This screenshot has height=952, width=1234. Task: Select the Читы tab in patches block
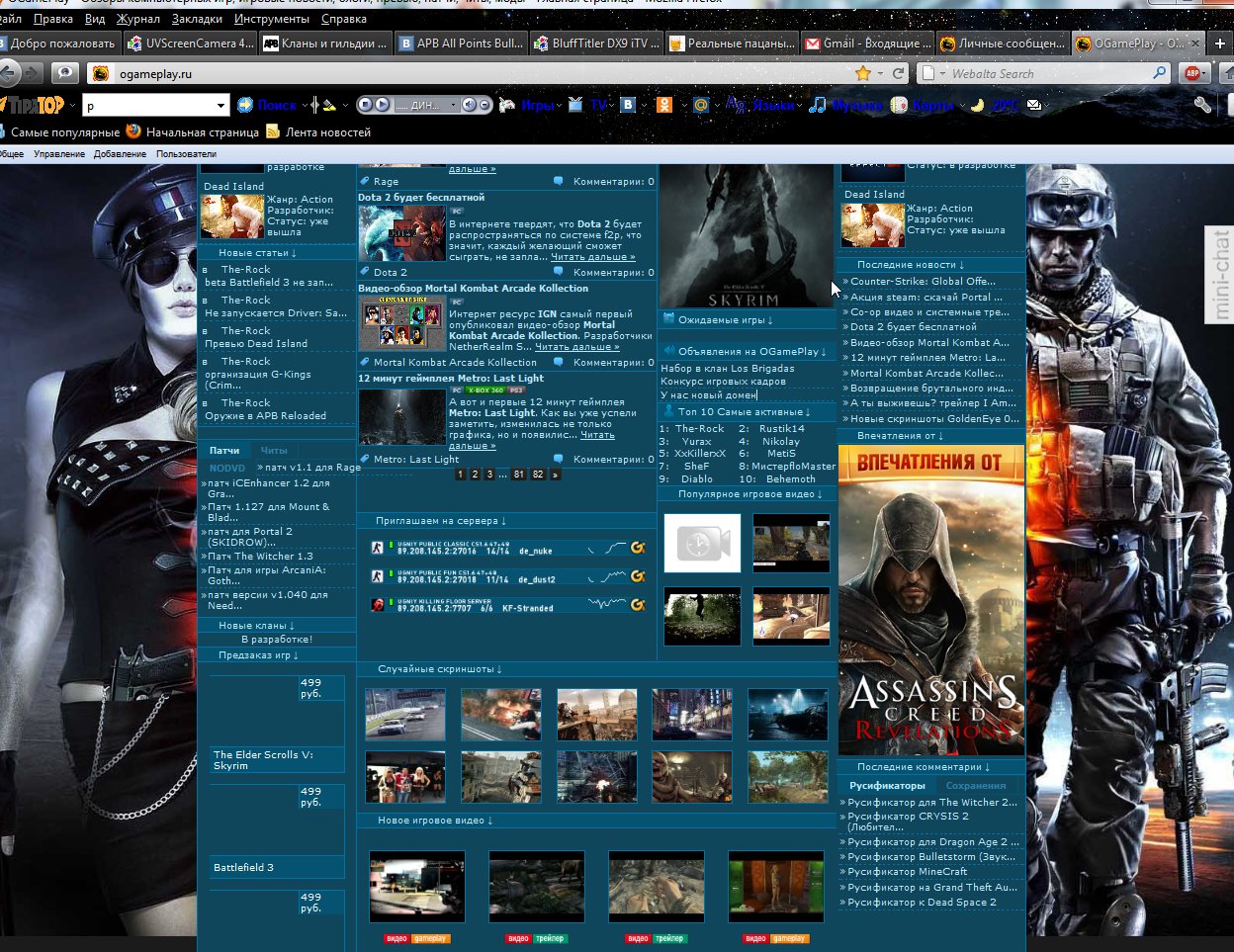pos(274,451)
